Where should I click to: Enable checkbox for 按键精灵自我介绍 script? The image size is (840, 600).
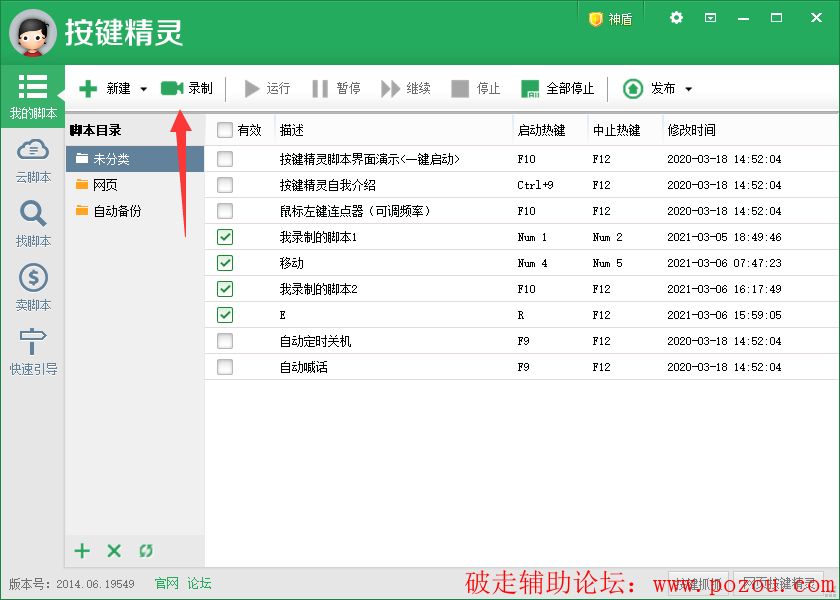tap(224, 185)
